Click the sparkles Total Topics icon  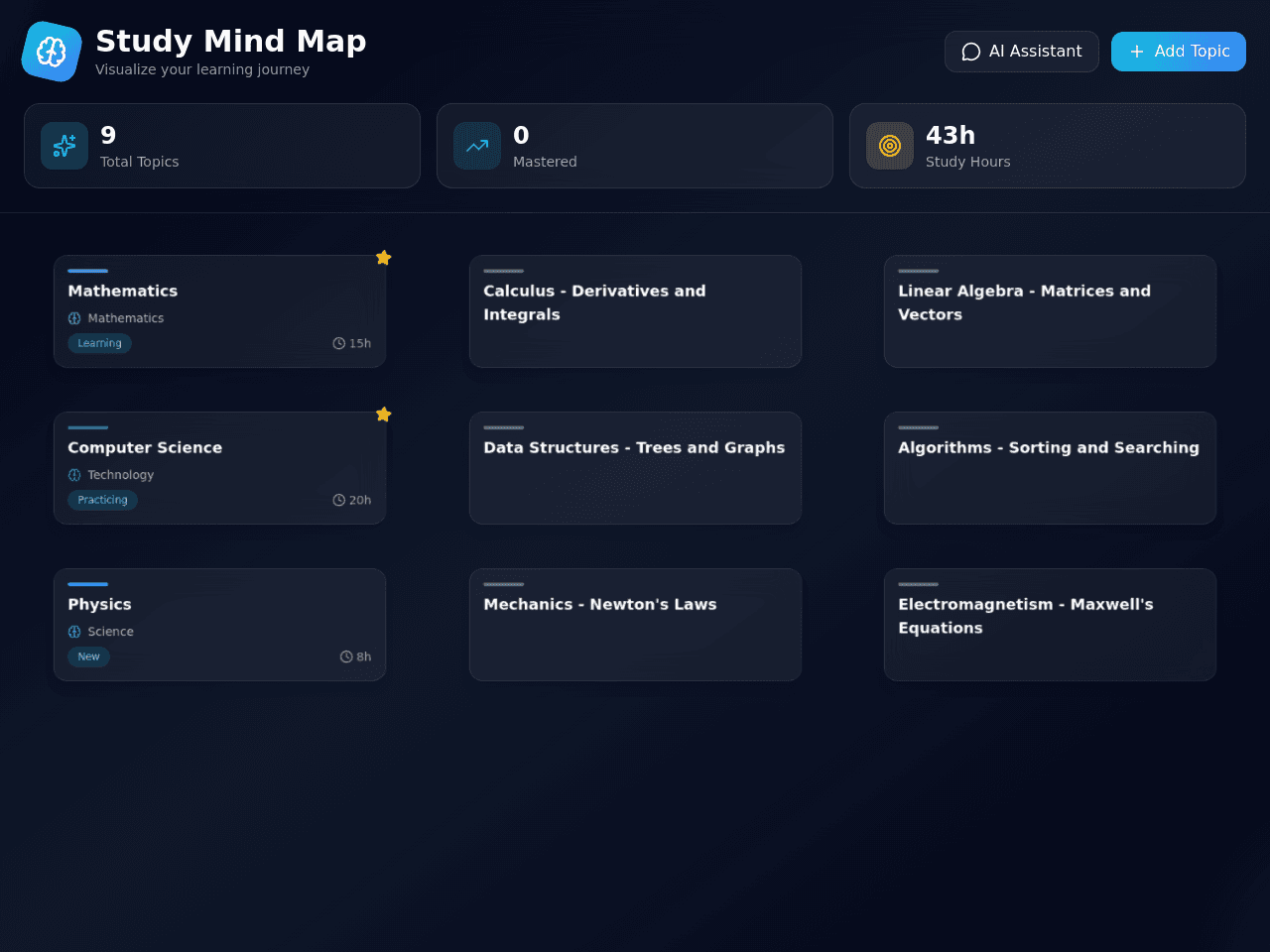[64, 146]
